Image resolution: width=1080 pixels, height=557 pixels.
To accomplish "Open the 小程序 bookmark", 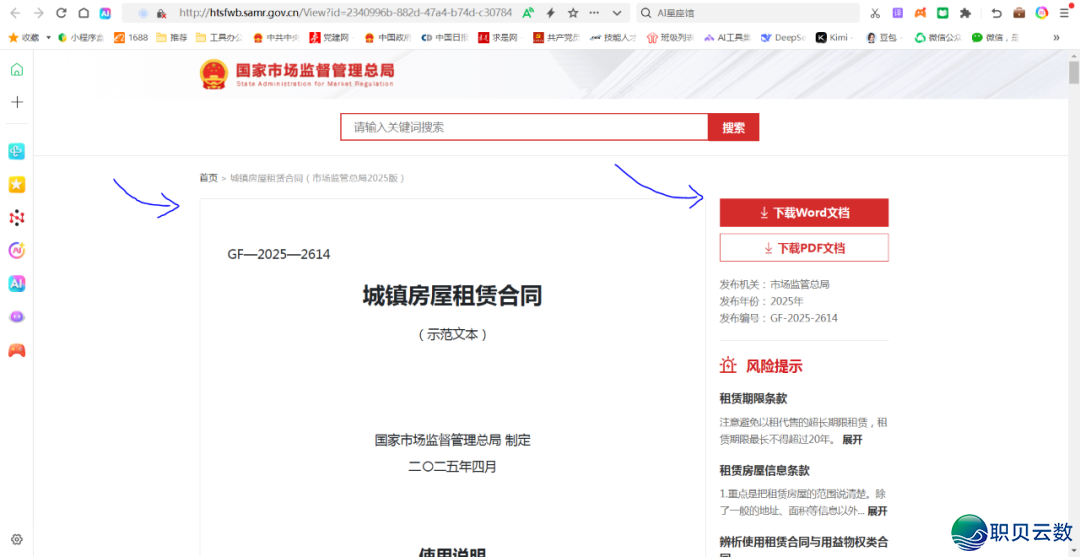I will click(x=81, y=37).
